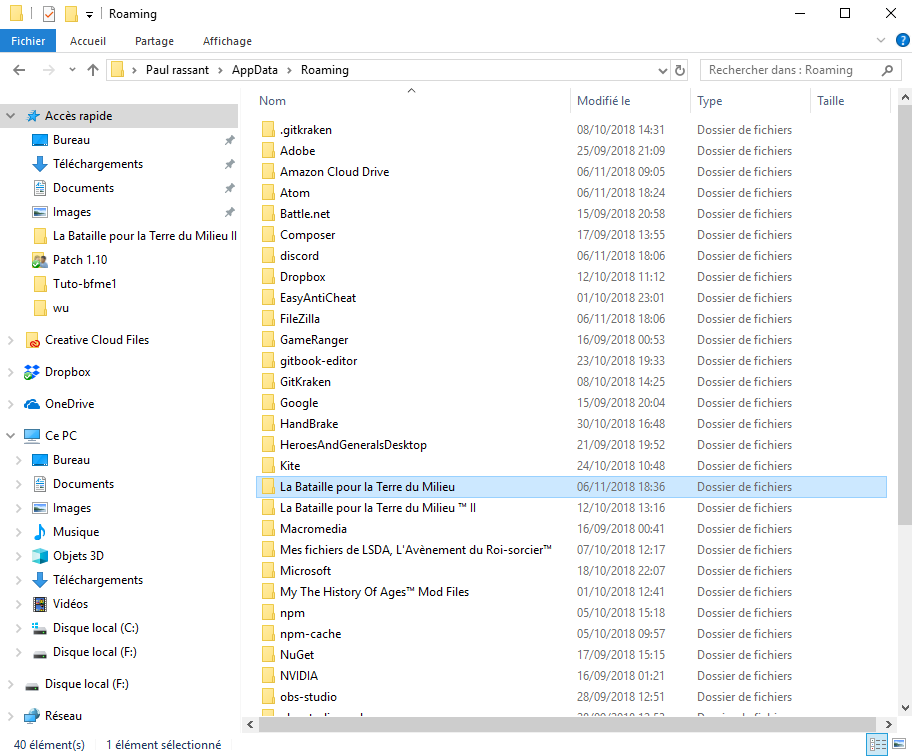Click the NVIDIA folder icon
This screenshot has height=756, width=912.
pos(268,675)
